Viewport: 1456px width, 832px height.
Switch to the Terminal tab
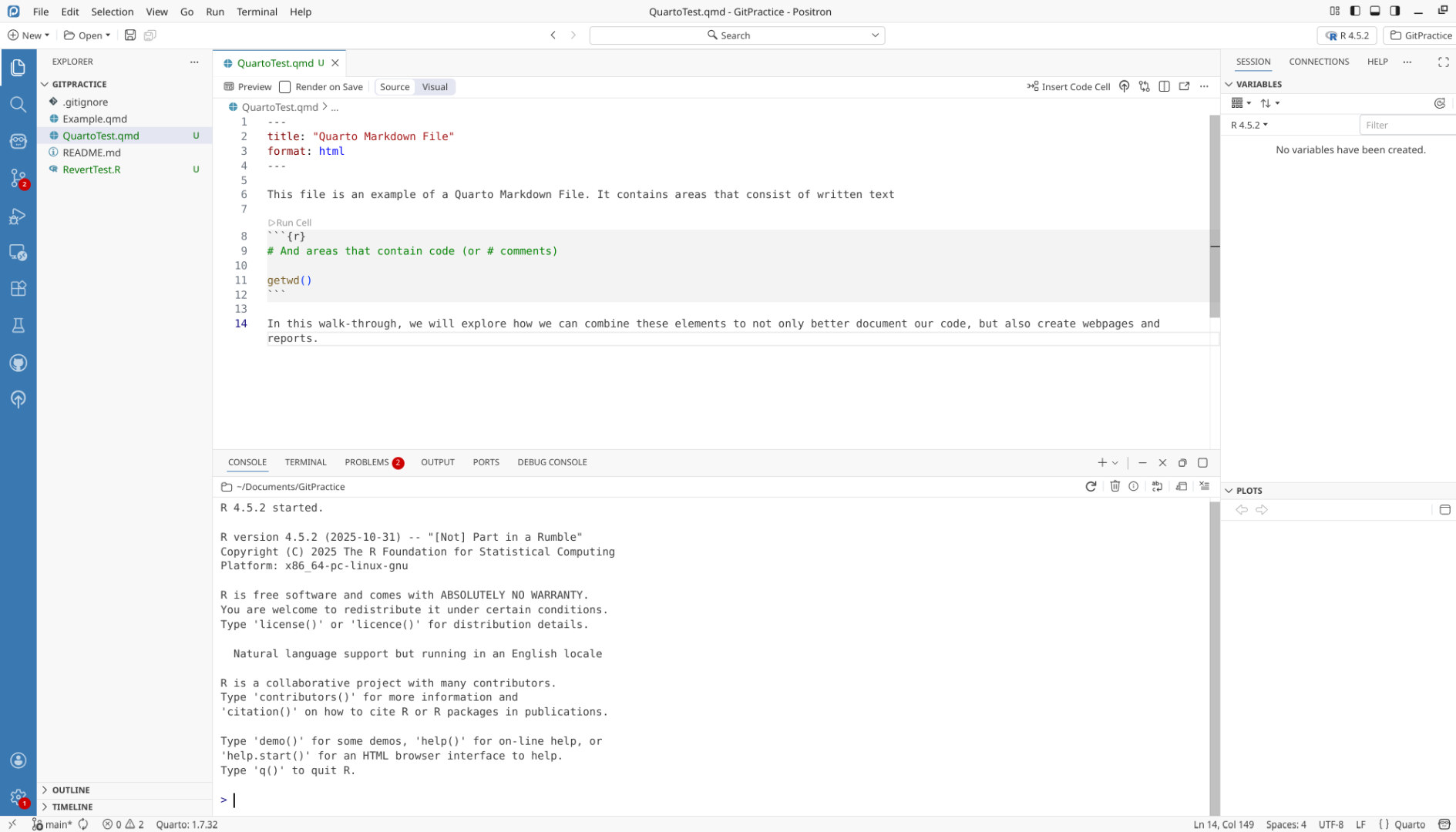(305, 462)
